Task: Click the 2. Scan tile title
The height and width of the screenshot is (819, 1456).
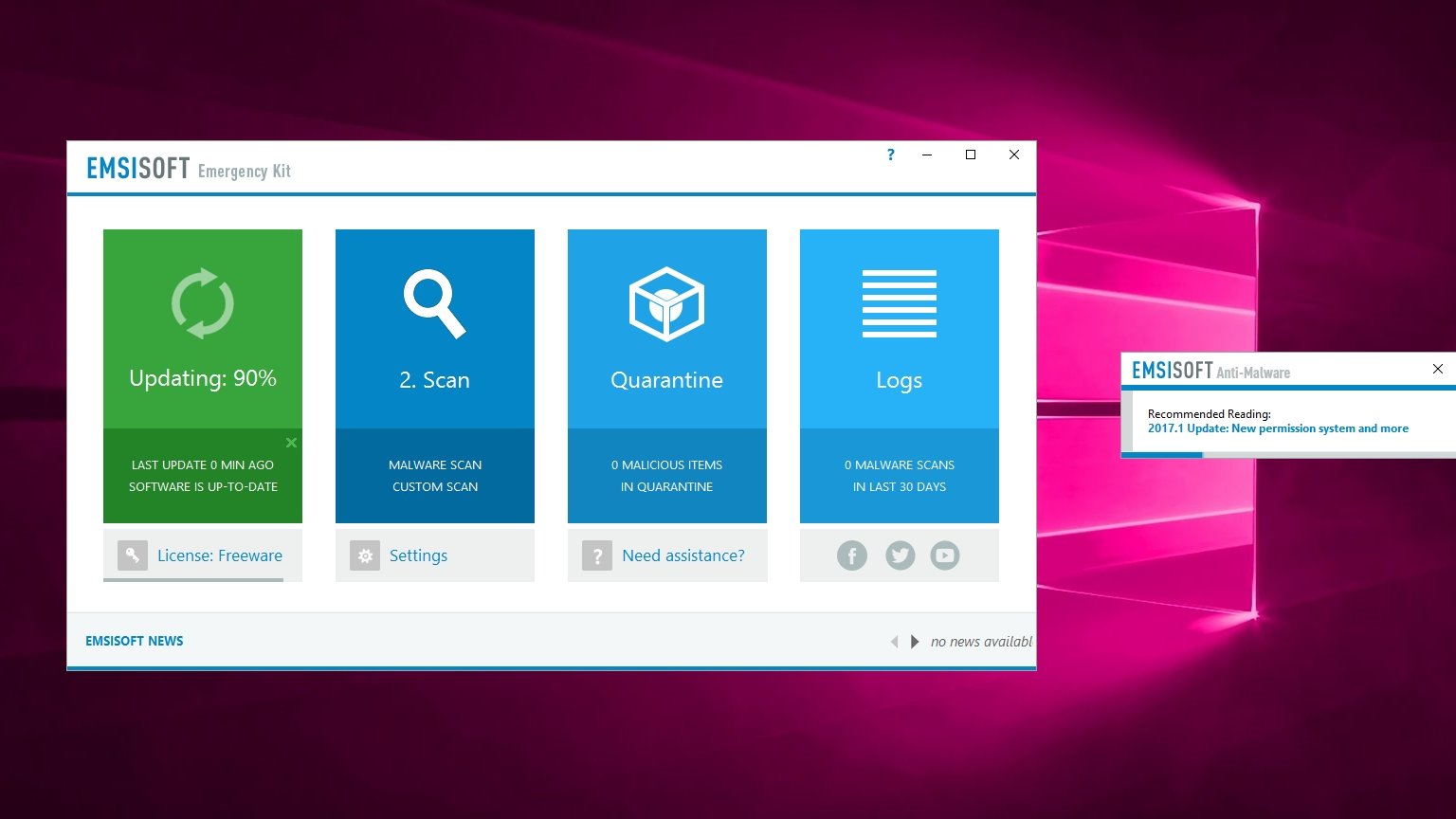Action: pos(435,380)
